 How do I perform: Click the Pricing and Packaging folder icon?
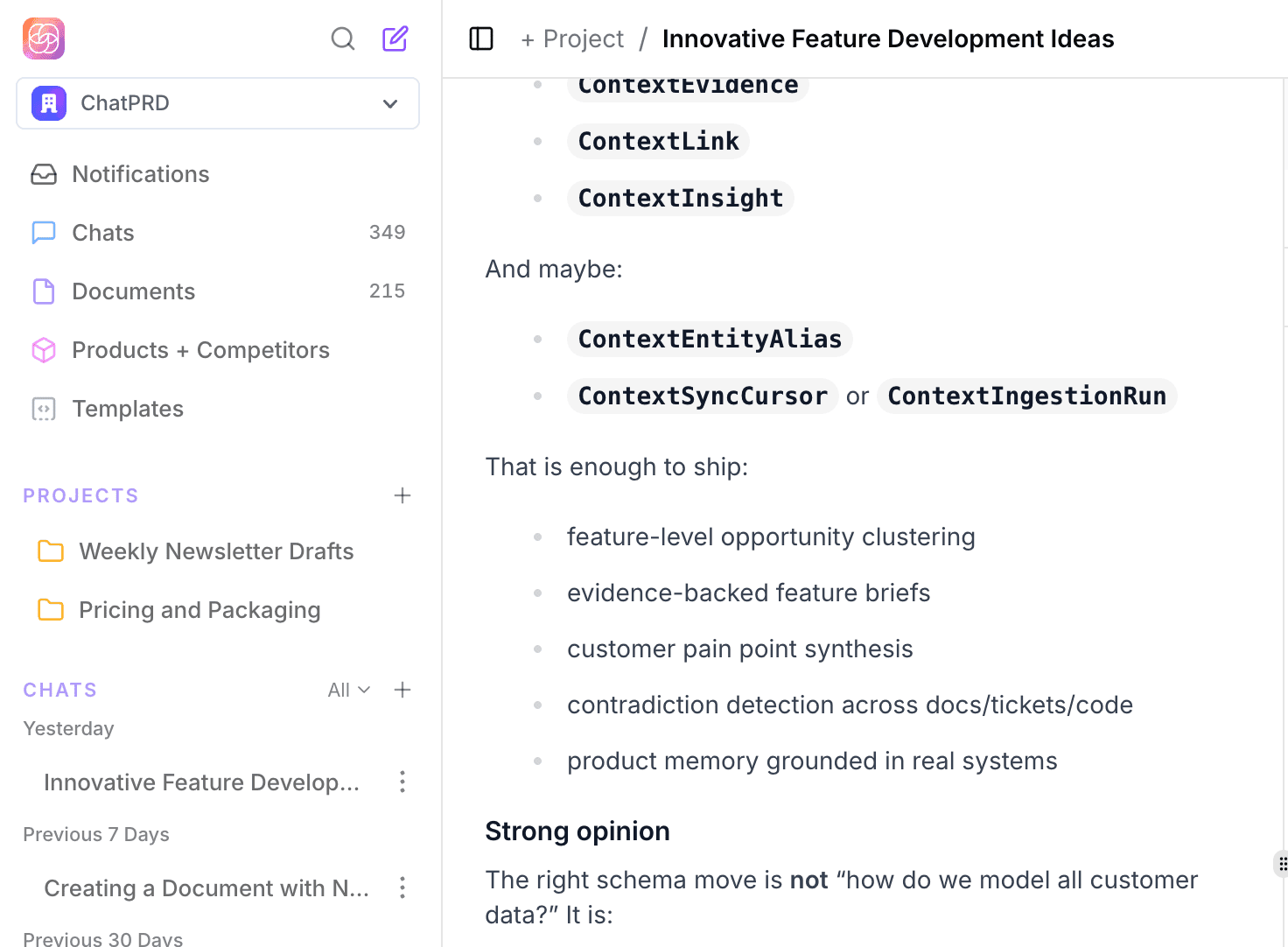[x=51, y=610]
